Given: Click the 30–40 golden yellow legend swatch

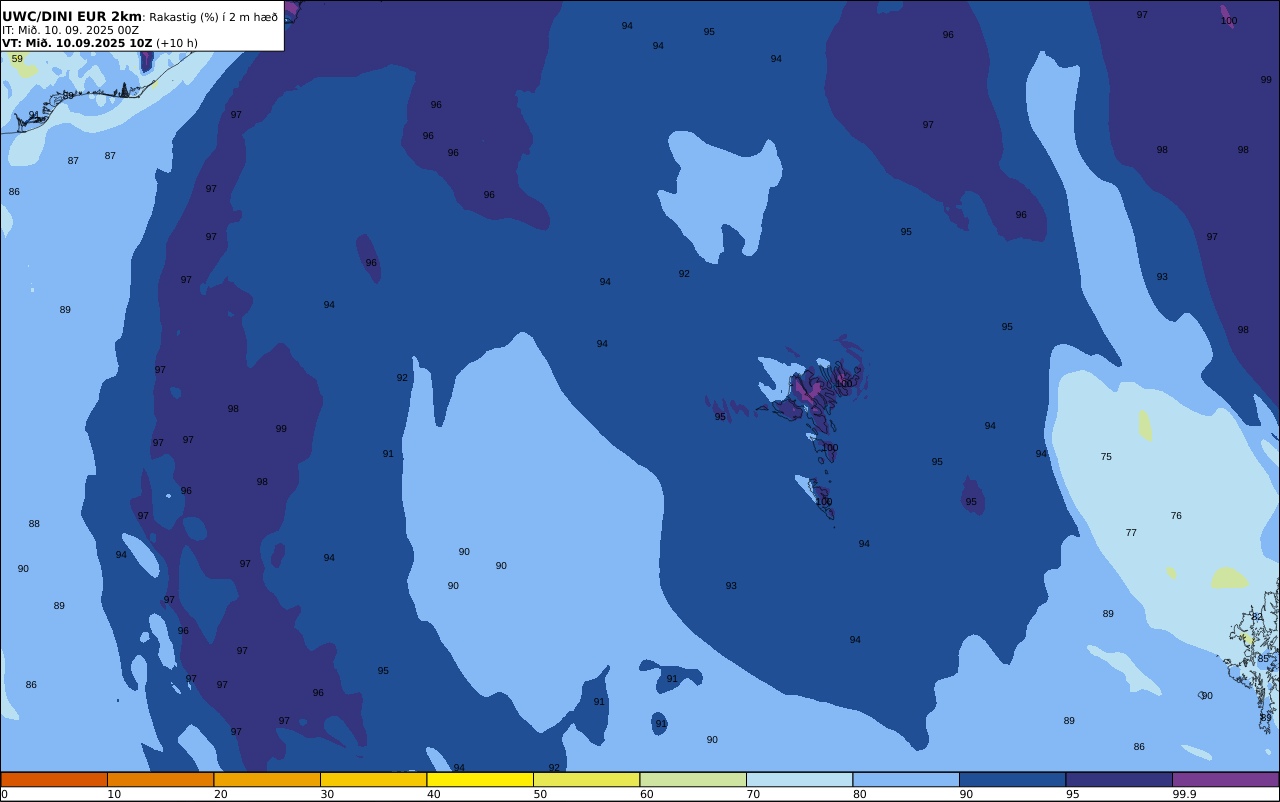Looking at the screenshot, I should tap(373, 779).
